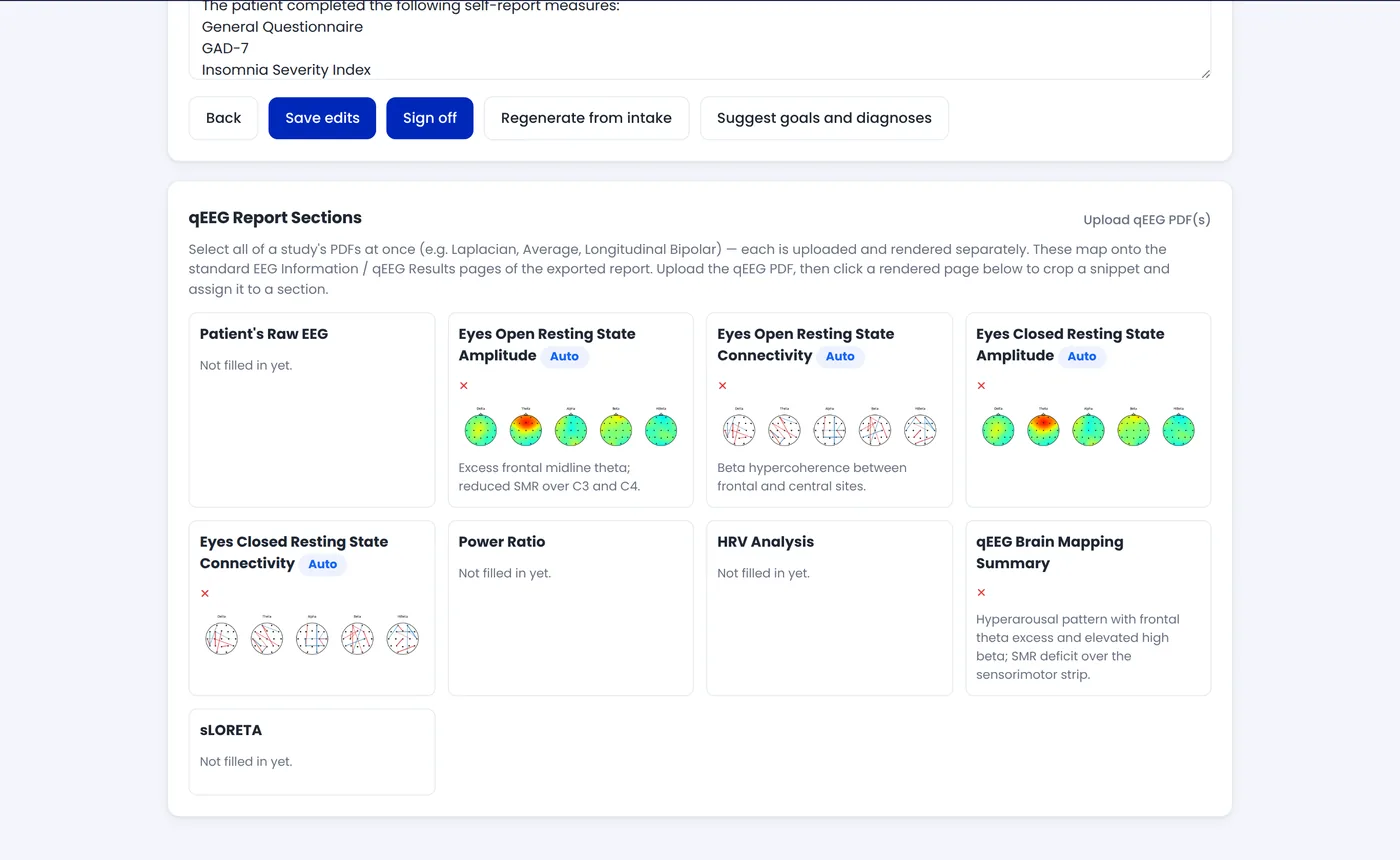Open the Eyes Closed Amplitude topographic map thumbnail

(x=1088, y=427)
